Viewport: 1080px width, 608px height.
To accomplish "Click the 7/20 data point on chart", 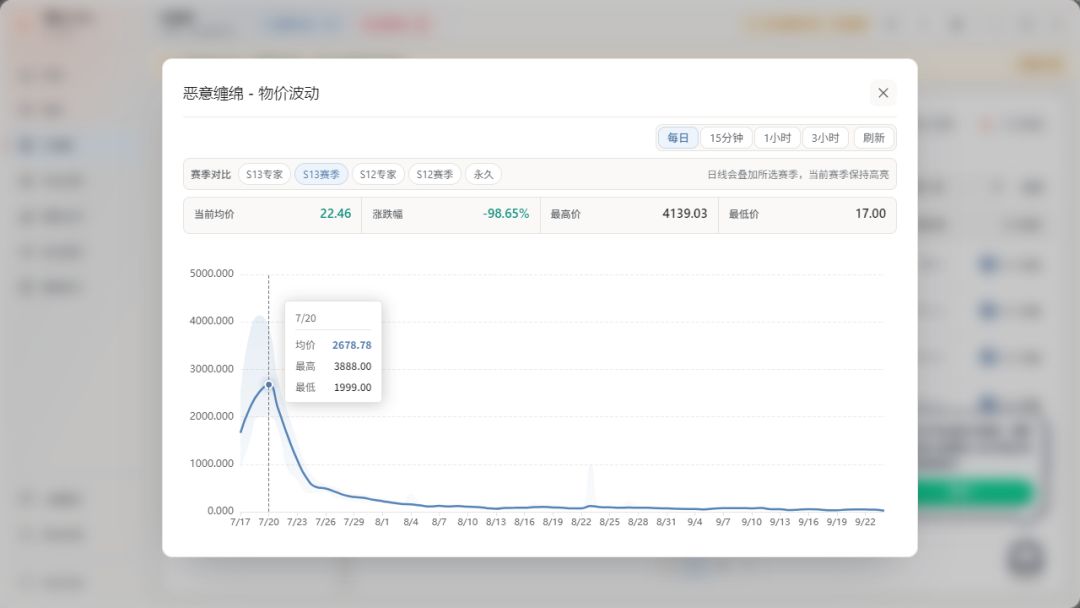I will coord(269,384).
